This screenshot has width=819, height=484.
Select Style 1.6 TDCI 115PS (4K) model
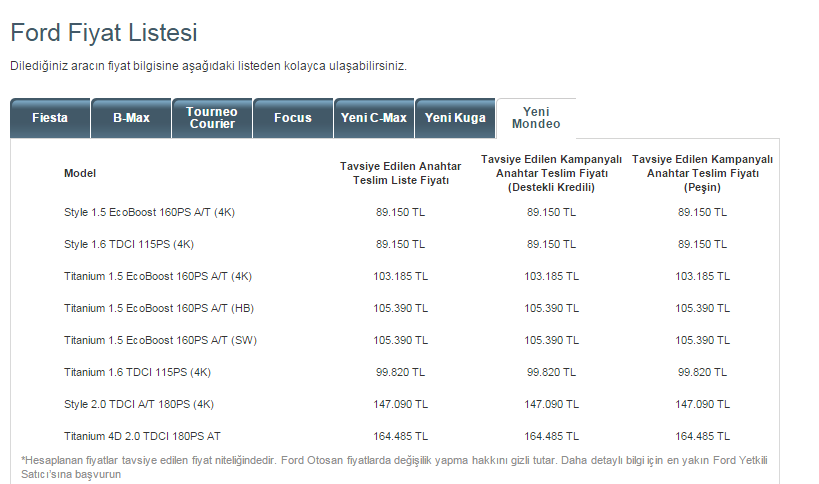129,244
